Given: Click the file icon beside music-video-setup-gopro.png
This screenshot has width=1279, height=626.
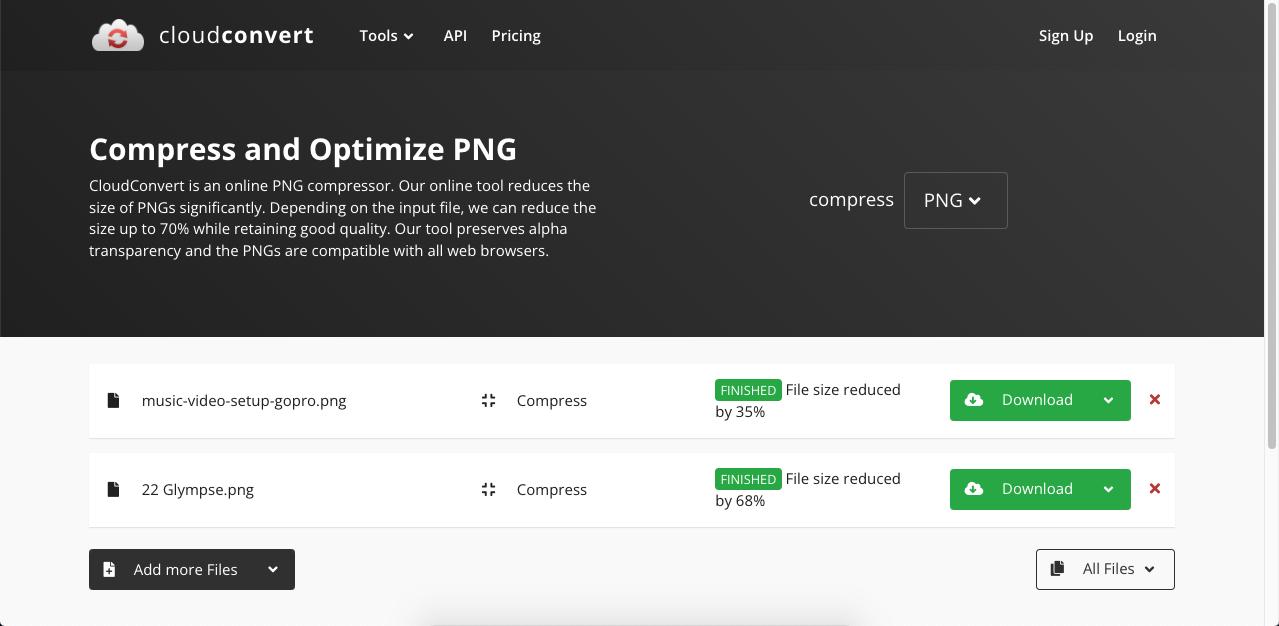Looking at the screenshot, I should tap(113, 400).
